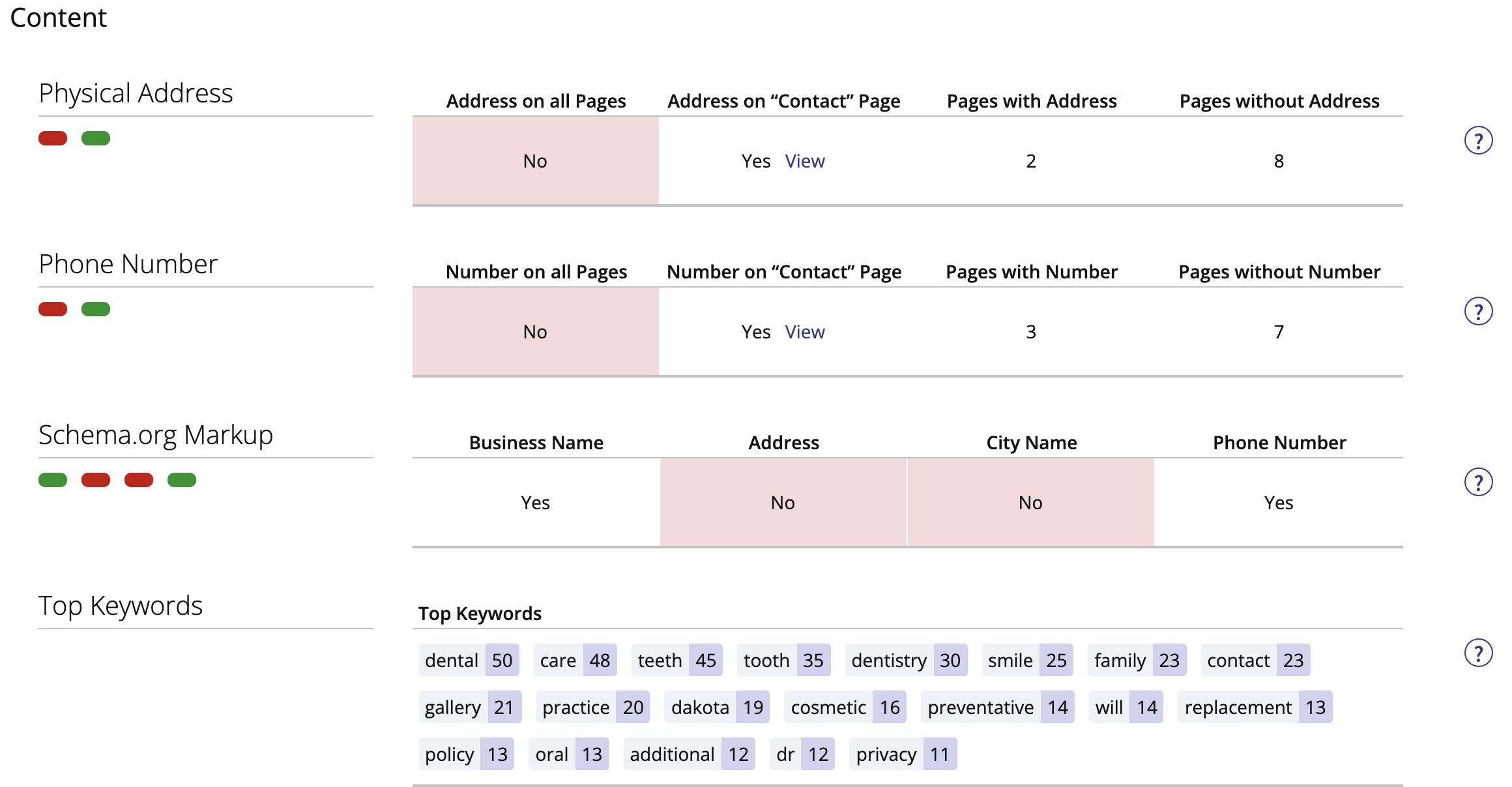The width and height of the screenshot is (1512, 787).
Task: Click the Pages without Address column header
Action: tap(1279, 101)
